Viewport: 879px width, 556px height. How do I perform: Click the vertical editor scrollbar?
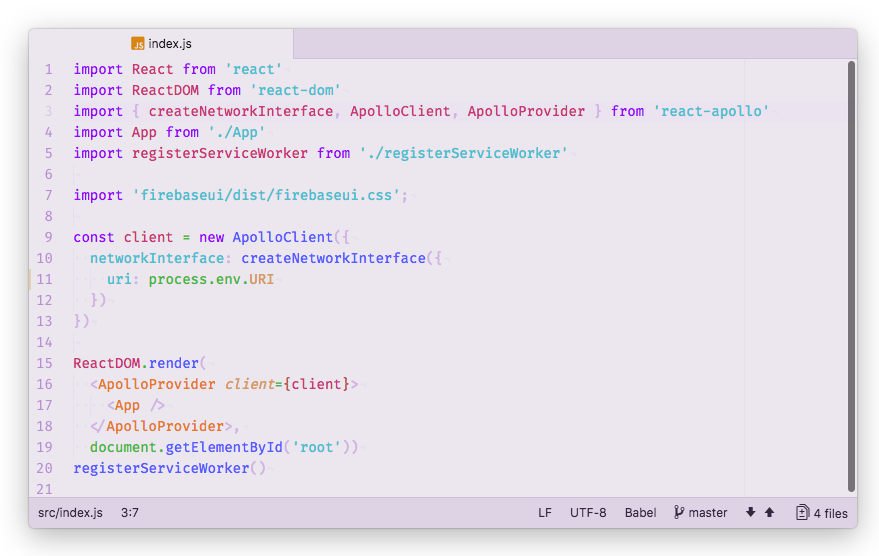(851, 276)
